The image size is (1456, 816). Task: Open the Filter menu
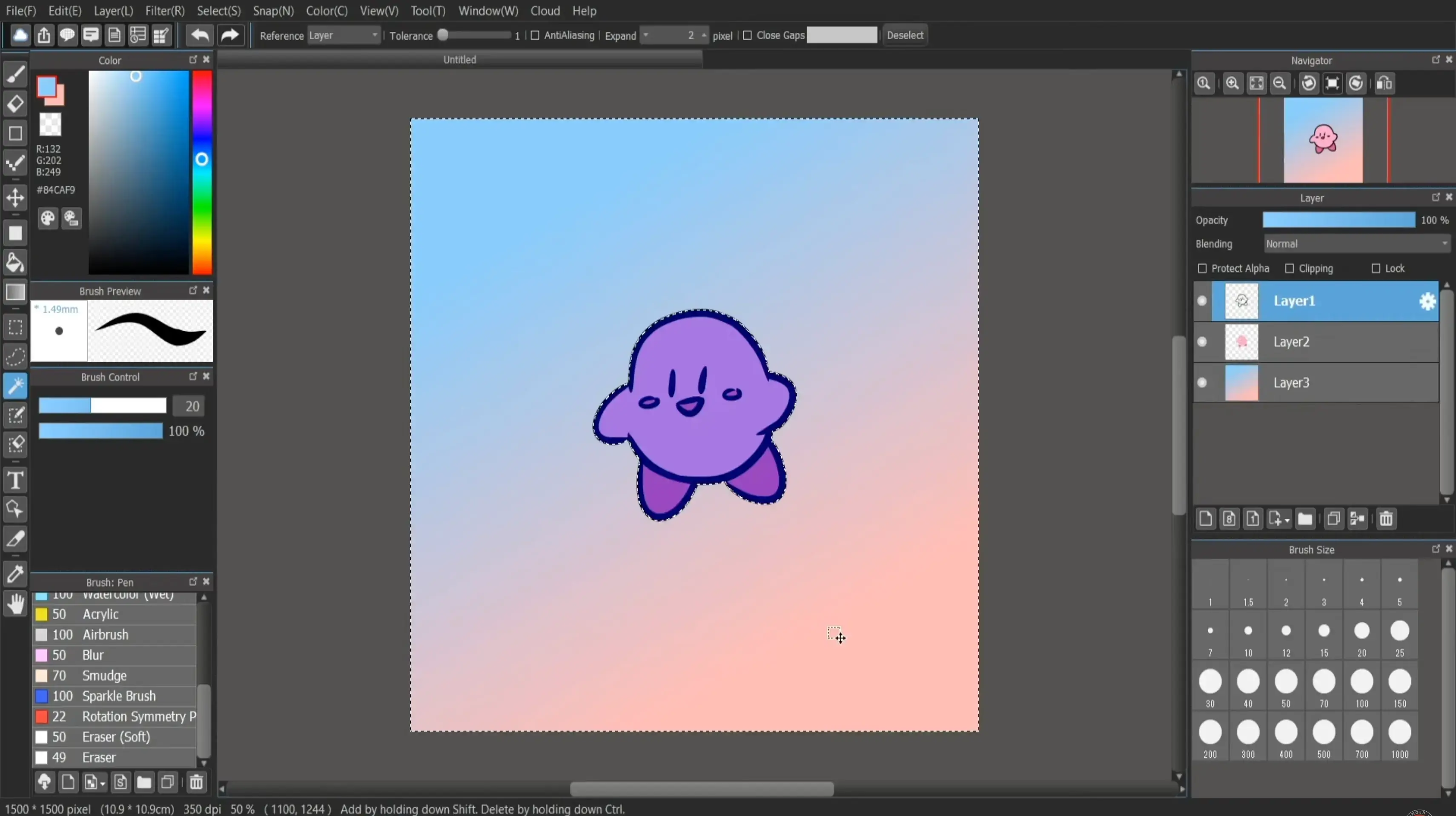pos(164,11)
